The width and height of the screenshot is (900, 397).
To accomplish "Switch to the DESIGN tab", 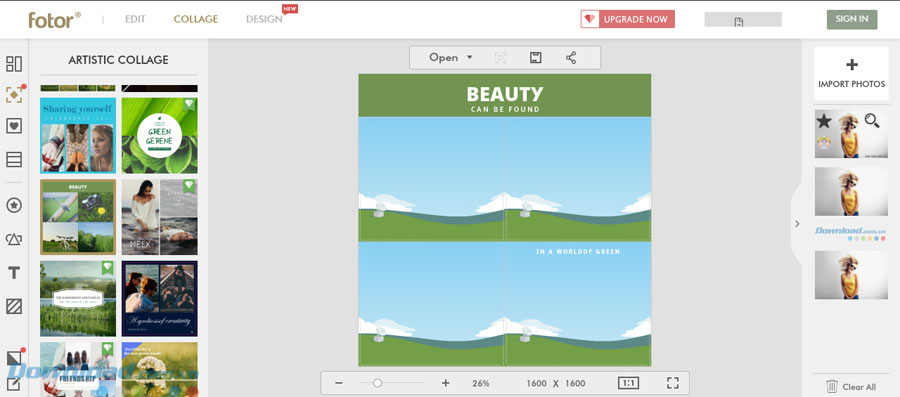I will (264, 19).
